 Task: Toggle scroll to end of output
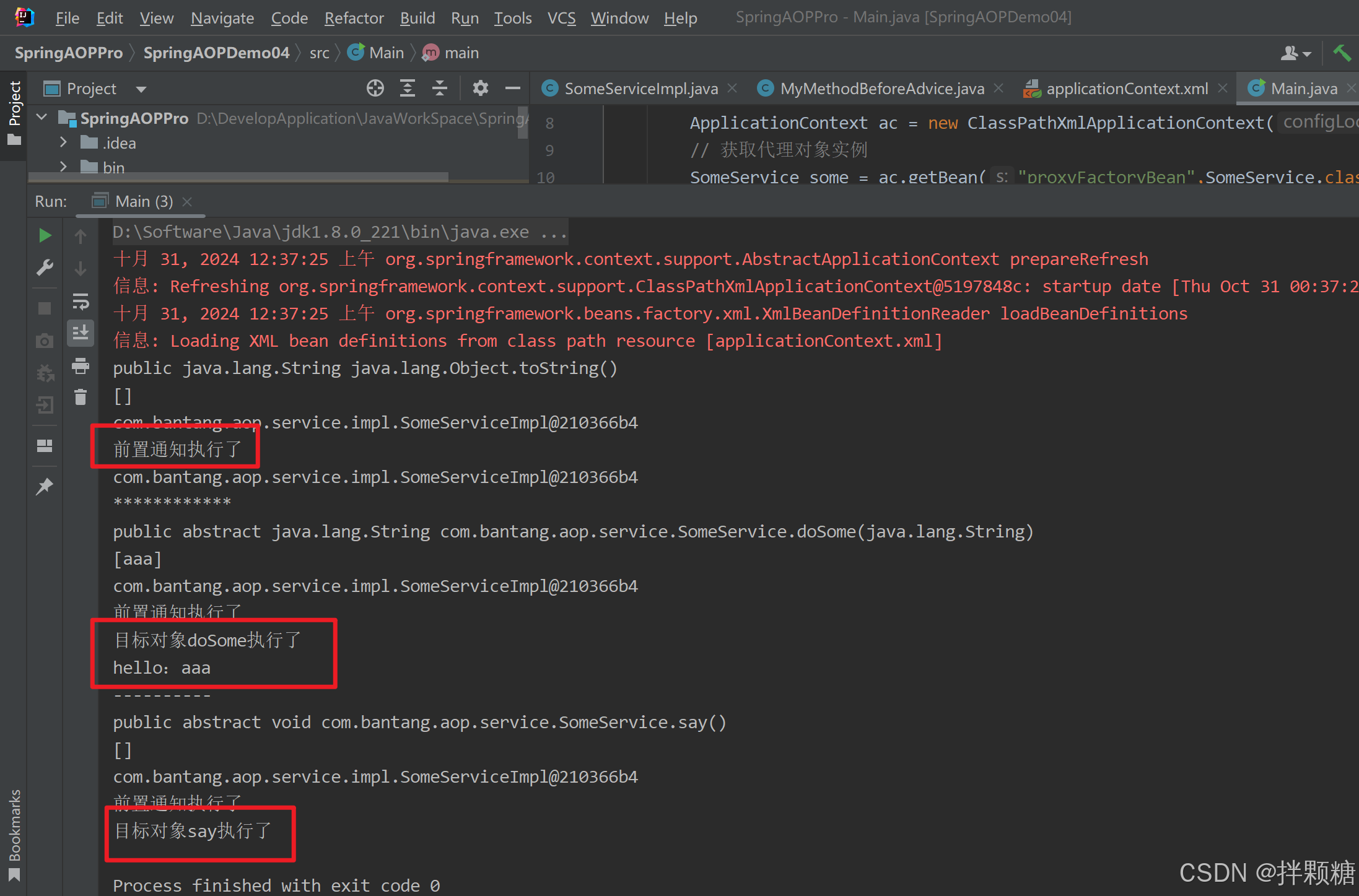coord(81,333)
